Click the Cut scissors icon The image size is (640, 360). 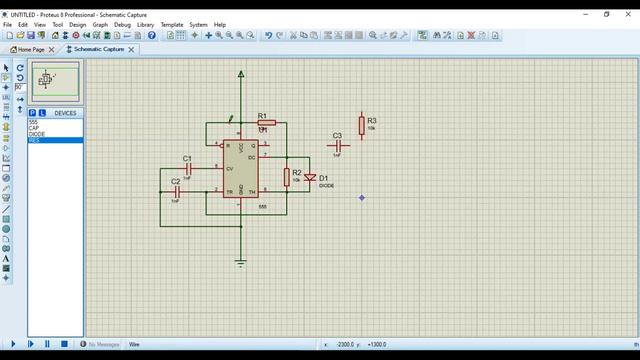pyautogui.click(x=293, y=36)
